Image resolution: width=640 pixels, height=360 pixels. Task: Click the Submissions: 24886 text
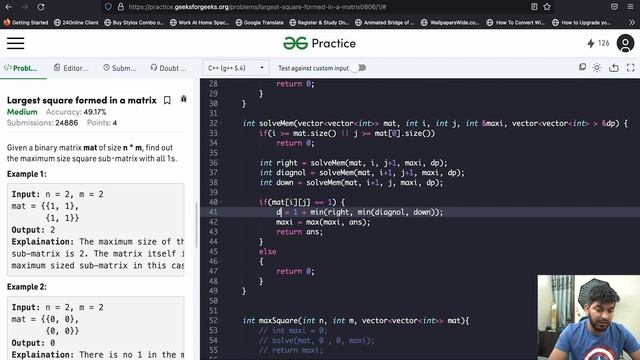(42, 123)
